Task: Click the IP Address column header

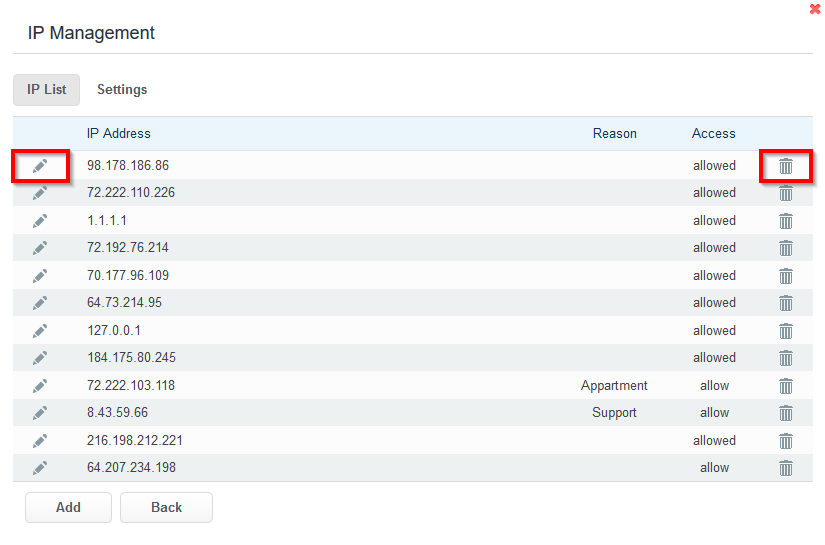Action: pyautogui.click(x=118, y=134)
